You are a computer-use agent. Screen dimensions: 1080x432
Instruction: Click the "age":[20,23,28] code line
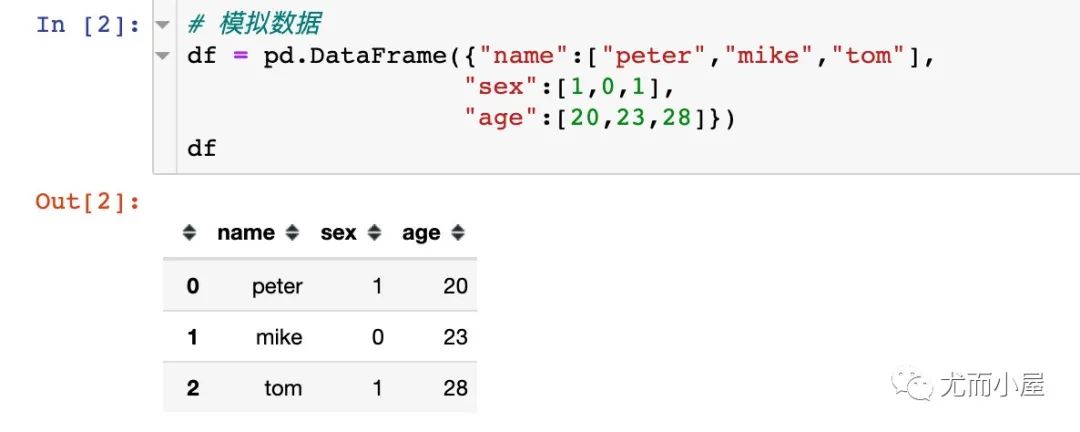pyautogui.click(x=600, y=118)
